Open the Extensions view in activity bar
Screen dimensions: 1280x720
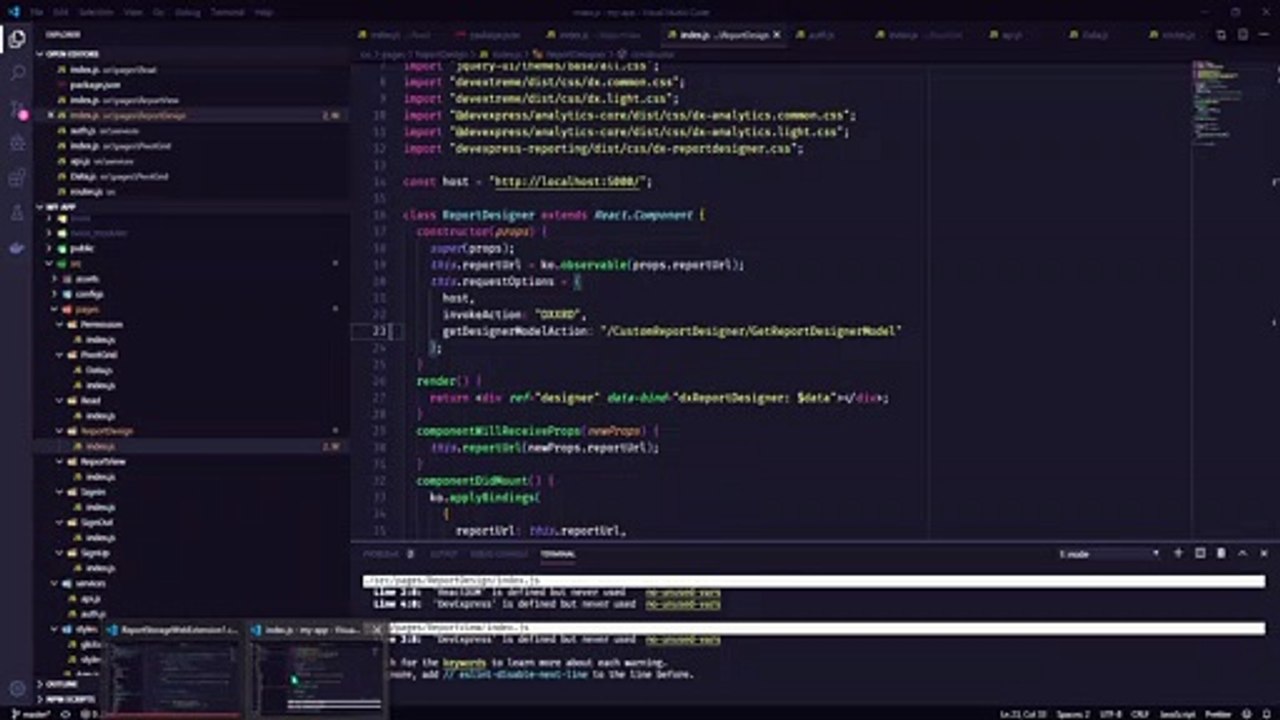pyautogui.click(x=16, y=178)
